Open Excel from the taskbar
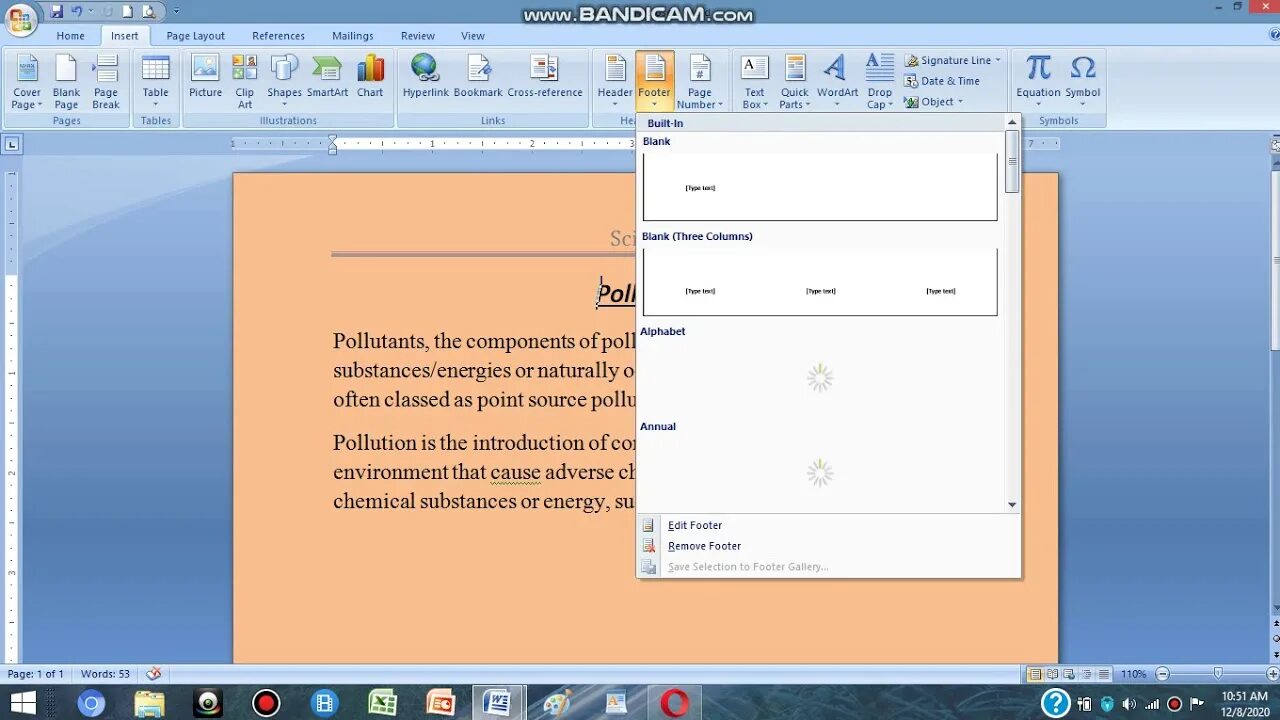Viewport: 1280px width, 720px height. click(x=383, y=703)
